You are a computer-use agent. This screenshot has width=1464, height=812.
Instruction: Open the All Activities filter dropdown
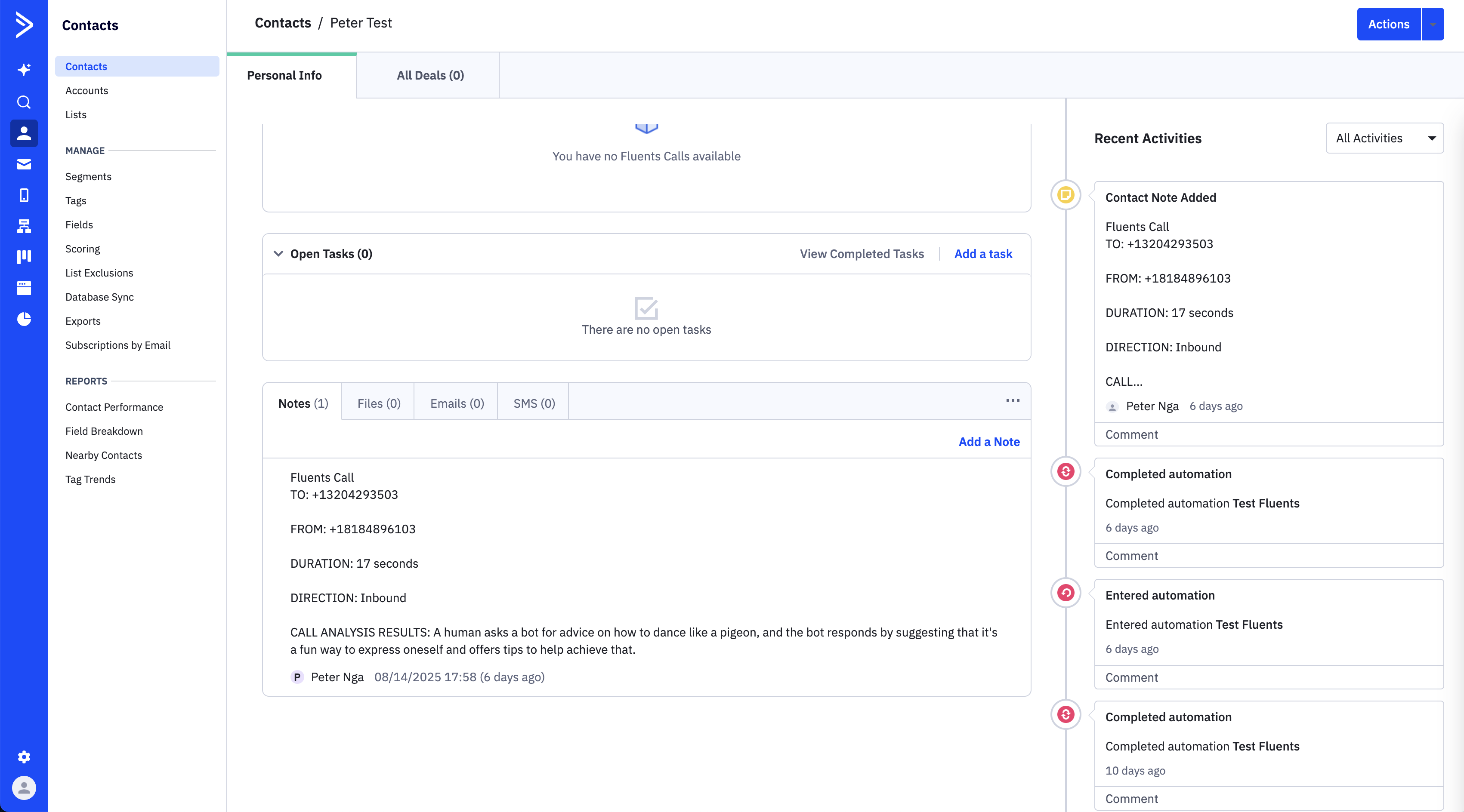pos(1384,138)
